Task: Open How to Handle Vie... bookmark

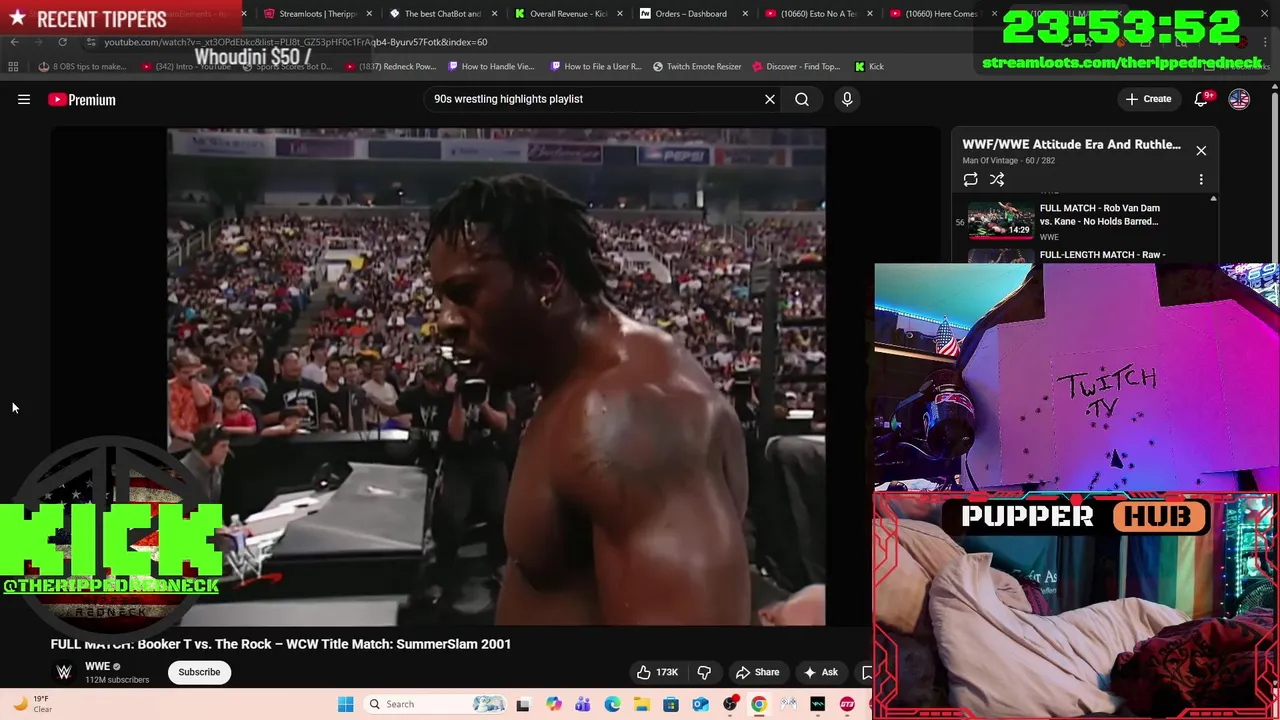Action: point(491,67)
